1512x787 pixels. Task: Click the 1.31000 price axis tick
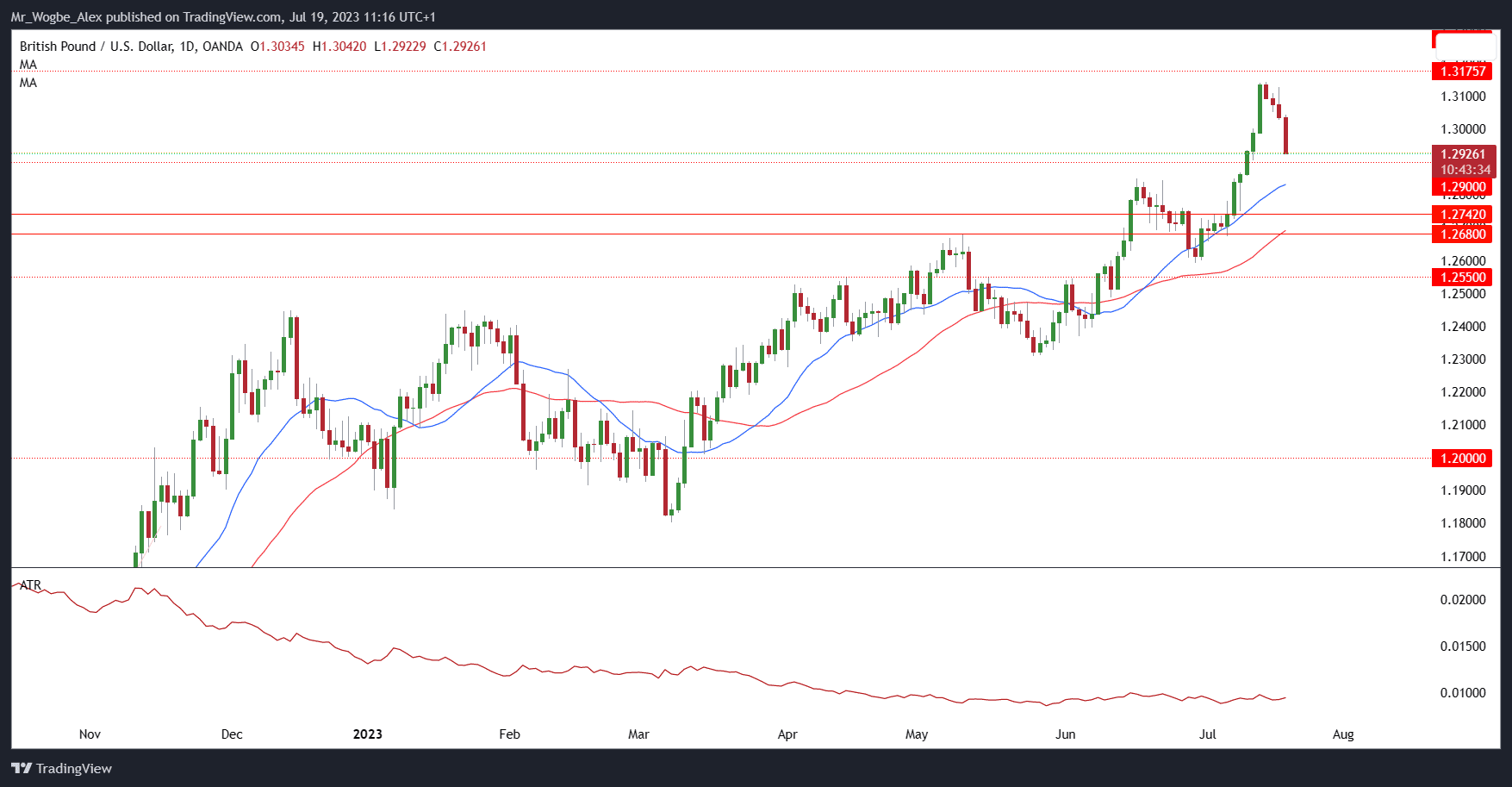coord(1463,97)
